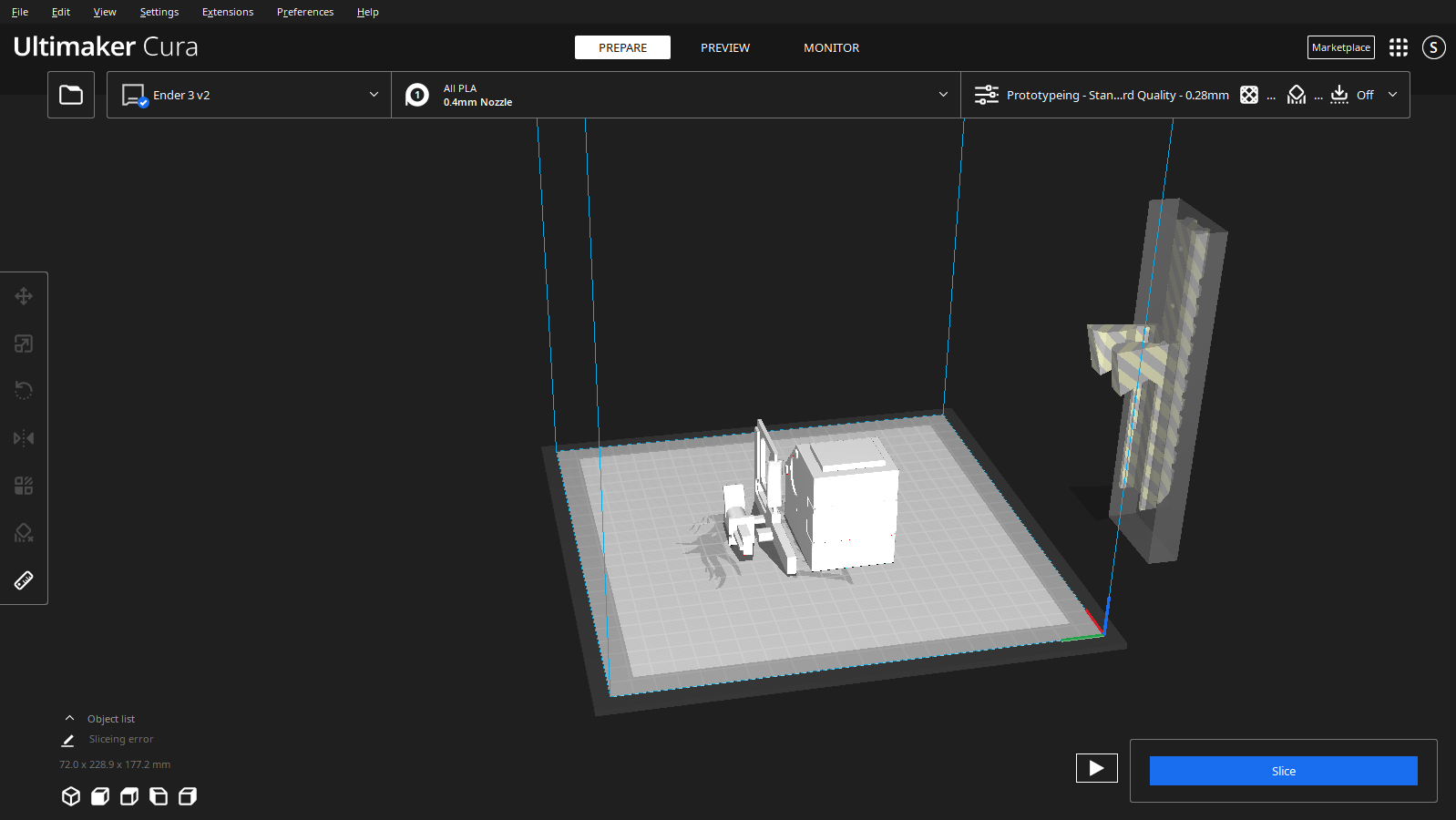Edit the object name pencil icon

click(x=67, y=740)
